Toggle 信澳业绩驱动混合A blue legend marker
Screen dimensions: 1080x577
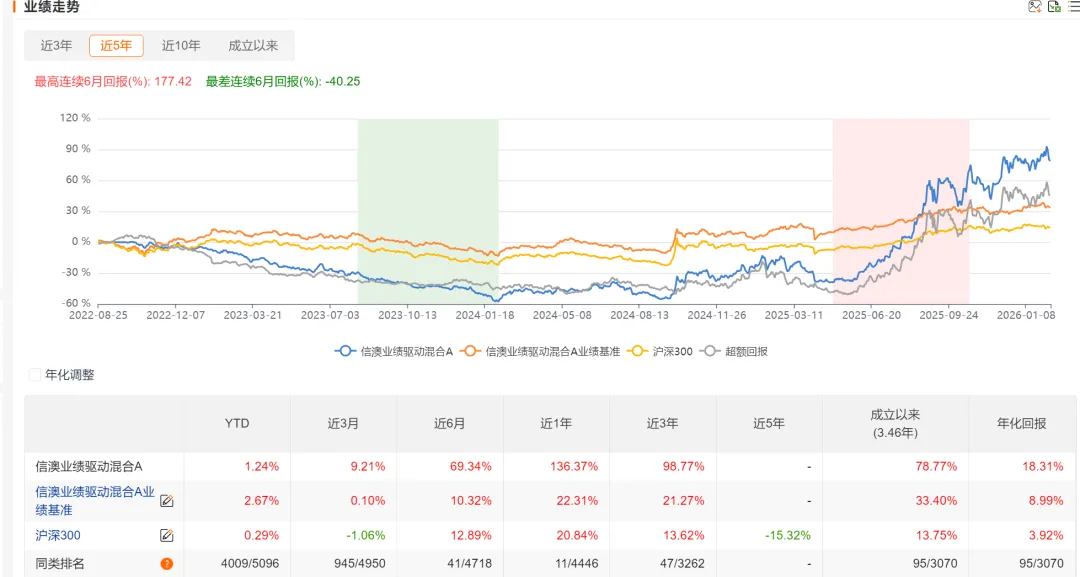[x=345, y=351]
